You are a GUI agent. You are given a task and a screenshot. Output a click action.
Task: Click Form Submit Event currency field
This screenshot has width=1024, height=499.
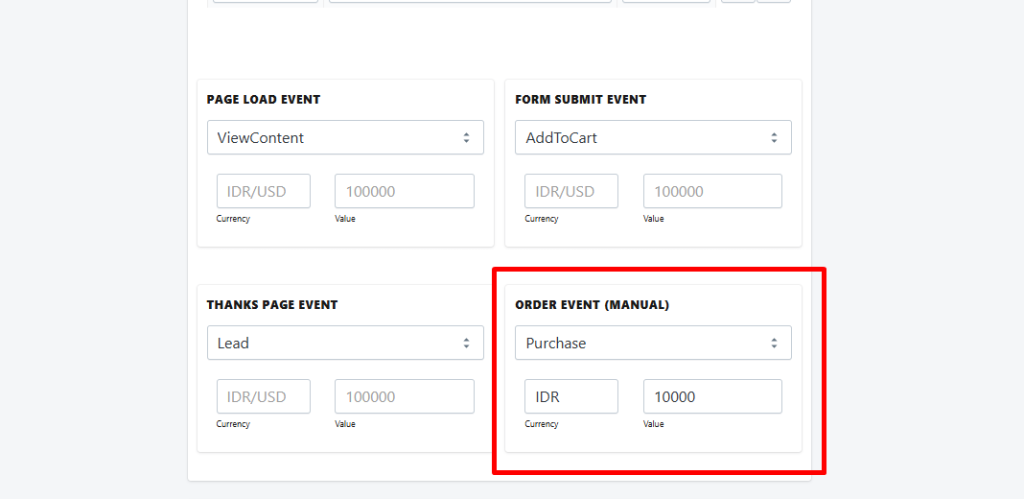pos(571,191)
